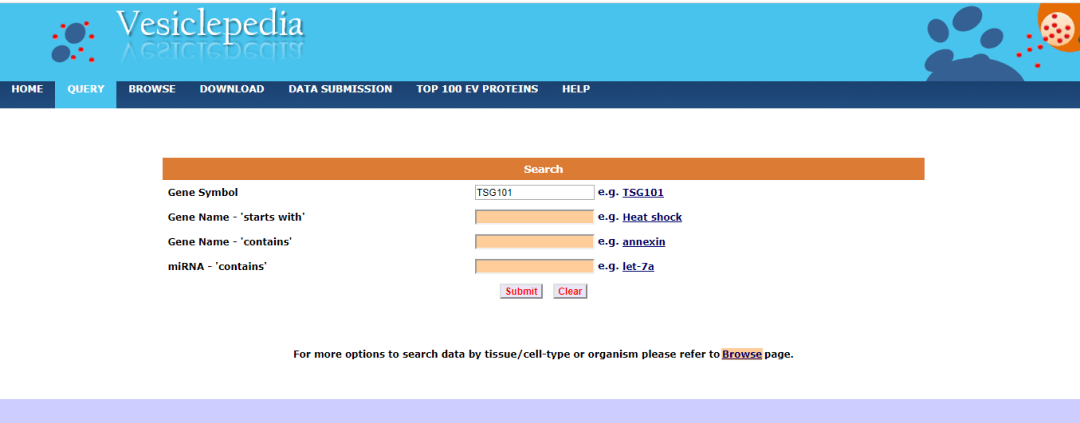Submit the search form
Screen dimensions: 1080x423
click(521, 291)
